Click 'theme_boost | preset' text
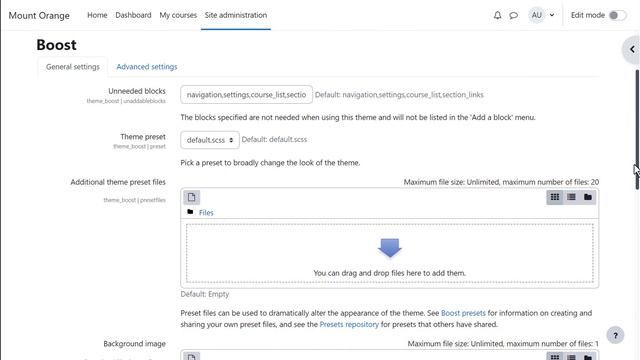 coord(140,146)
